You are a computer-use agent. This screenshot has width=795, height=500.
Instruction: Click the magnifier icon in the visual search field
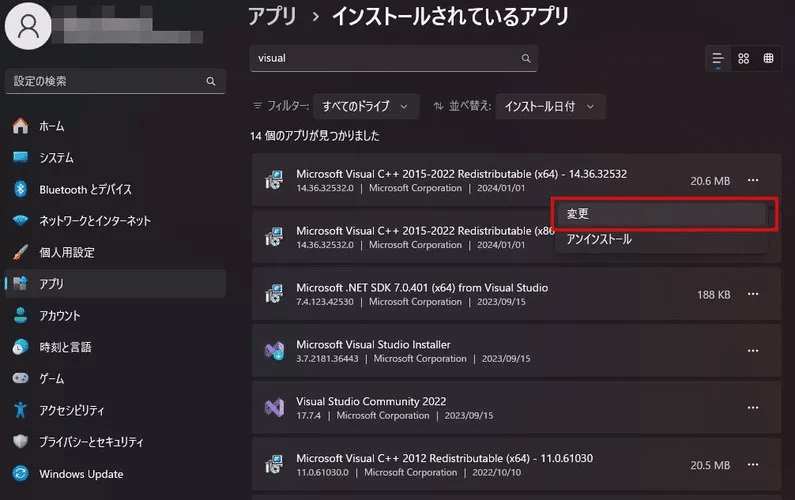click(x=526, y=58)
